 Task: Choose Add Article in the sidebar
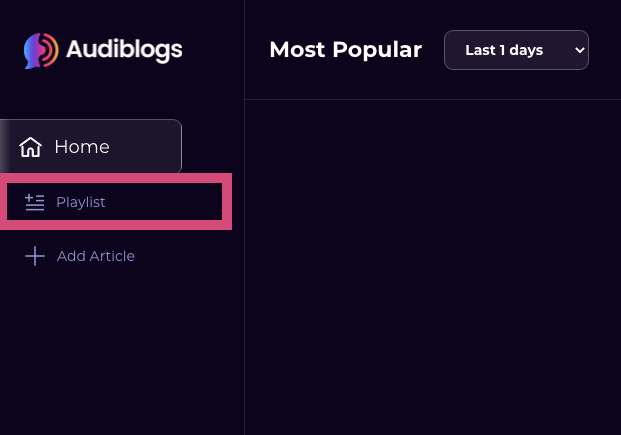[80, 256]
